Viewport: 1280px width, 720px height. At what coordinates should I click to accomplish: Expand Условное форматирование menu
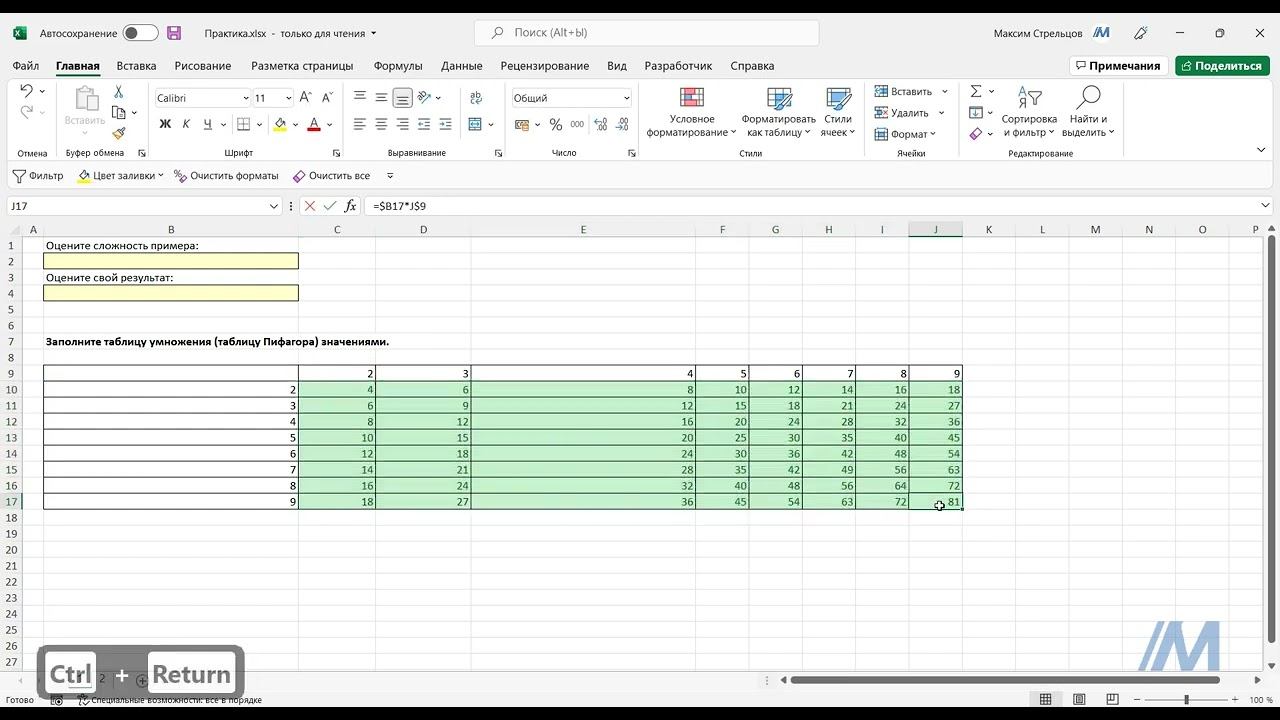pyautogui.click(x=691, y=112)
